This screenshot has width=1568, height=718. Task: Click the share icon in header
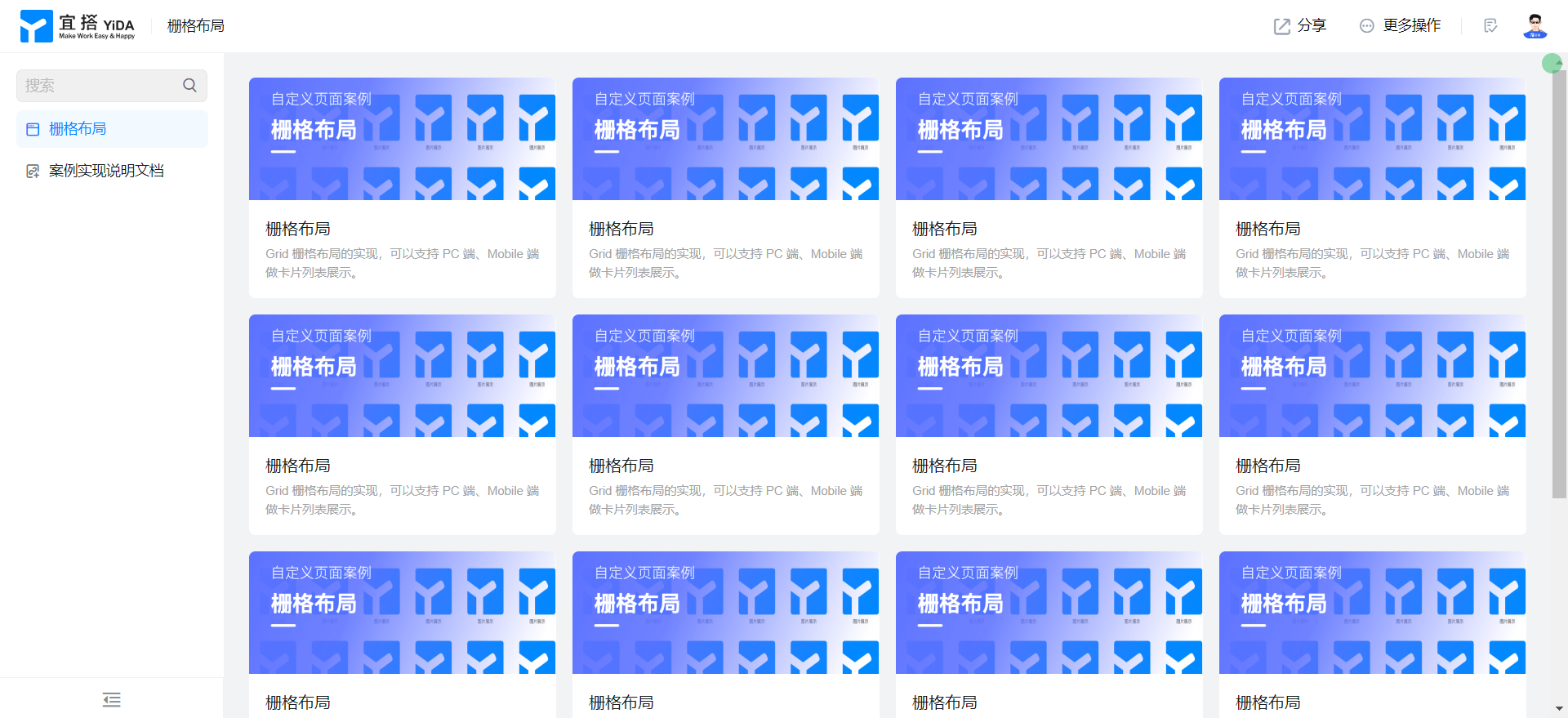pyautogui.click(x=1282, y=26)
